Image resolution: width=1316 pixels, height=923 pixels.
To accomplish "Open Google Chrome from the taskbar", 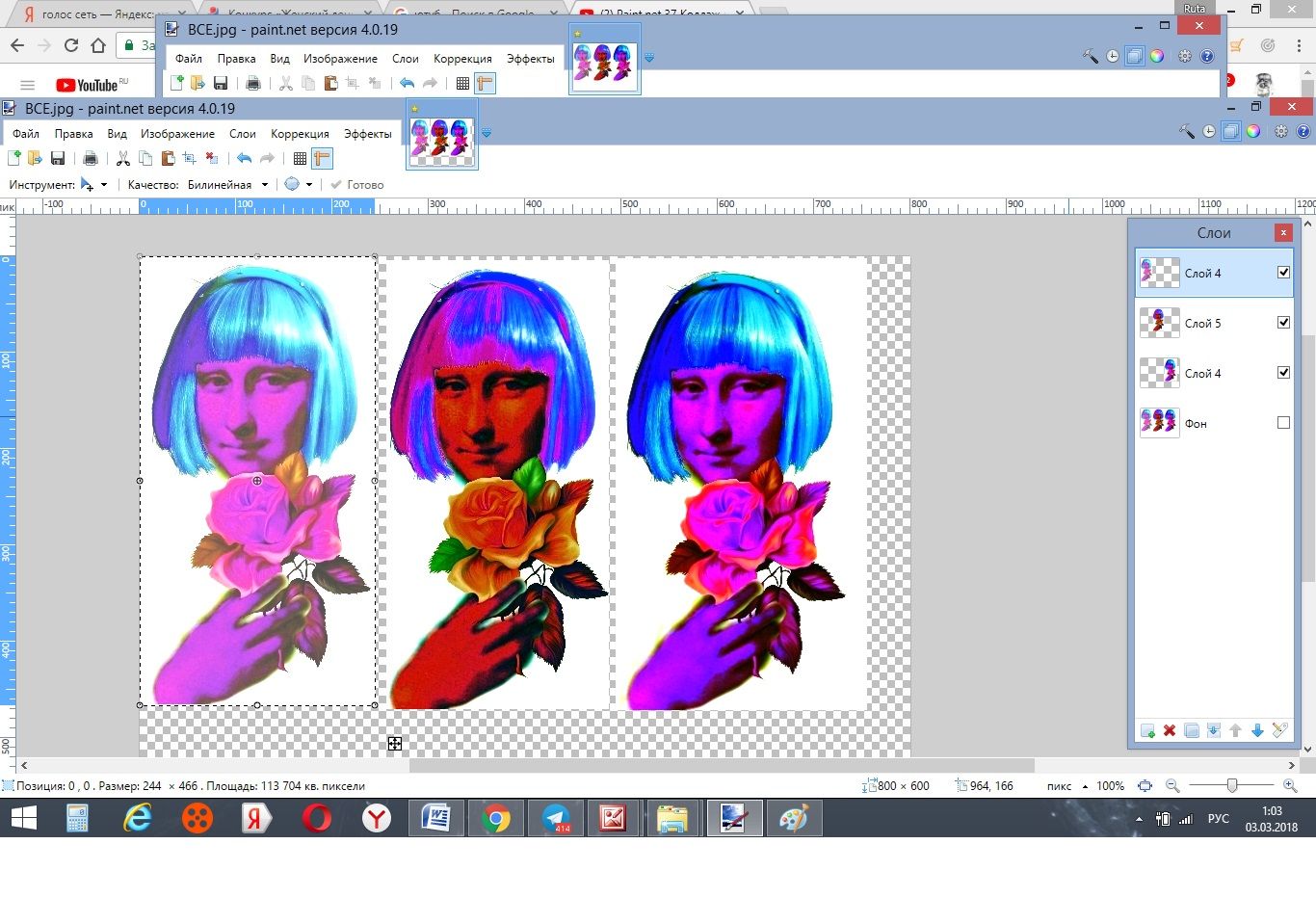I will (496, 819).
